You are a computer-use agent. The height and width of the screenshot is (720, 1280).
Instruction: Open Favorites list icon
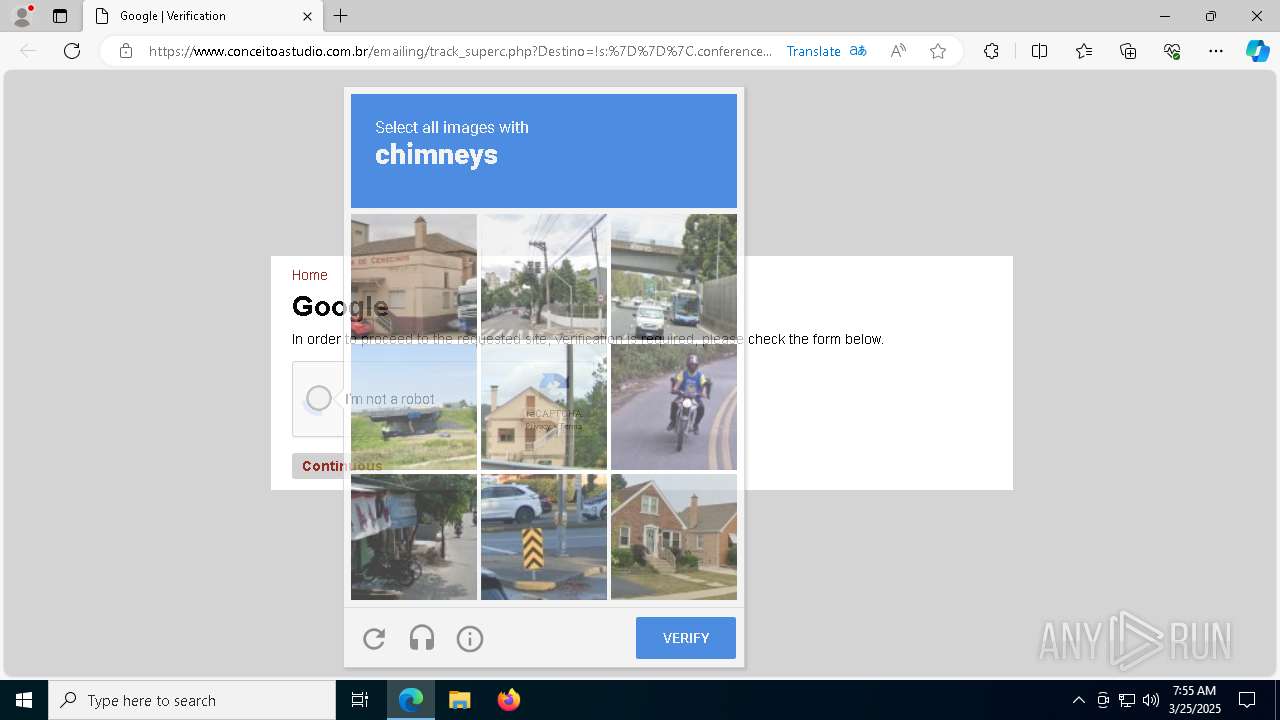pos(1084,51)
